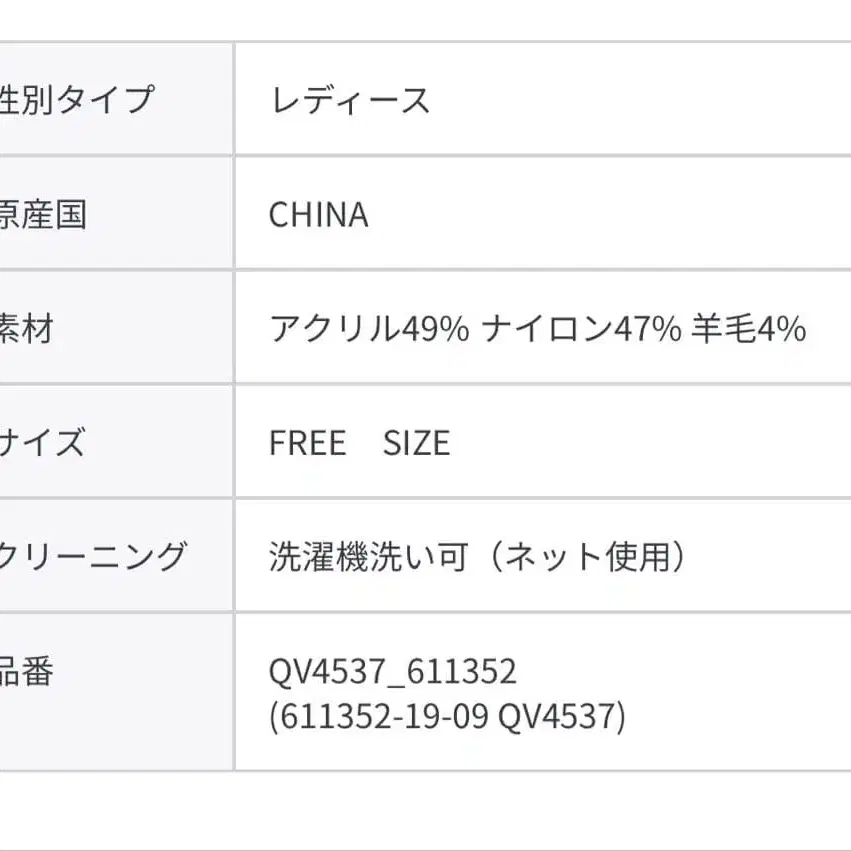Click the word FREE in size value
Screen dimensions: 851x851
(x=307, y=442)
